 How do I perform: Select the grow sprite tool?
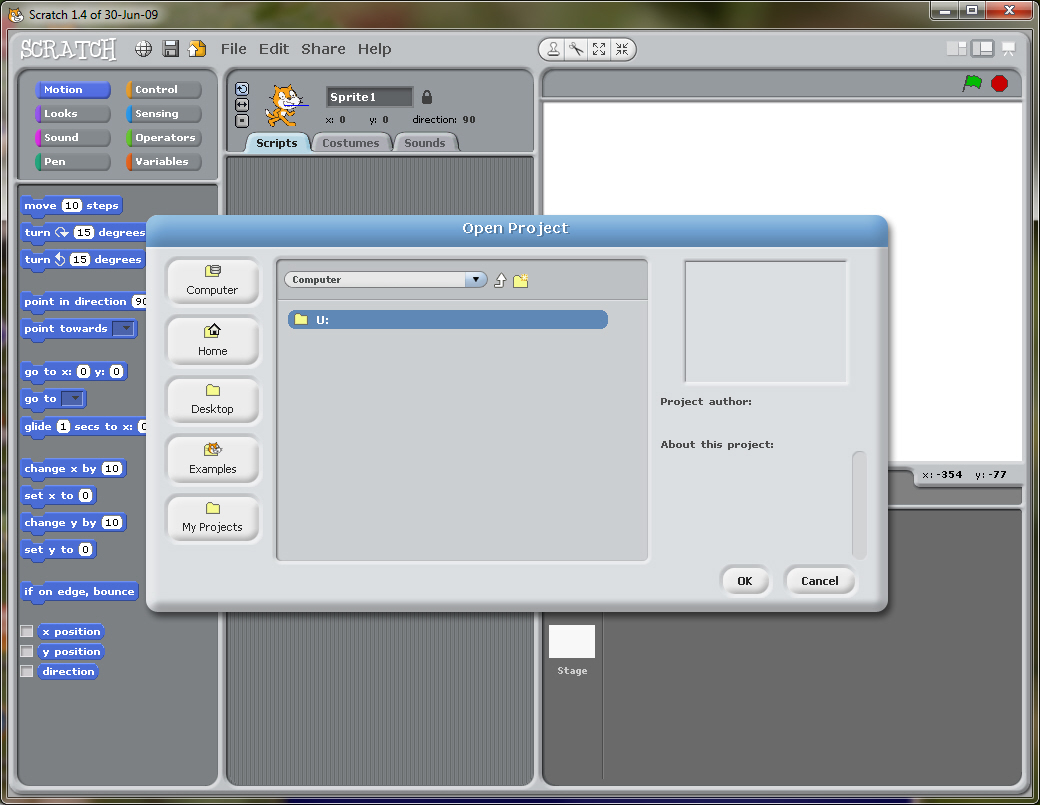click(599, 49)
